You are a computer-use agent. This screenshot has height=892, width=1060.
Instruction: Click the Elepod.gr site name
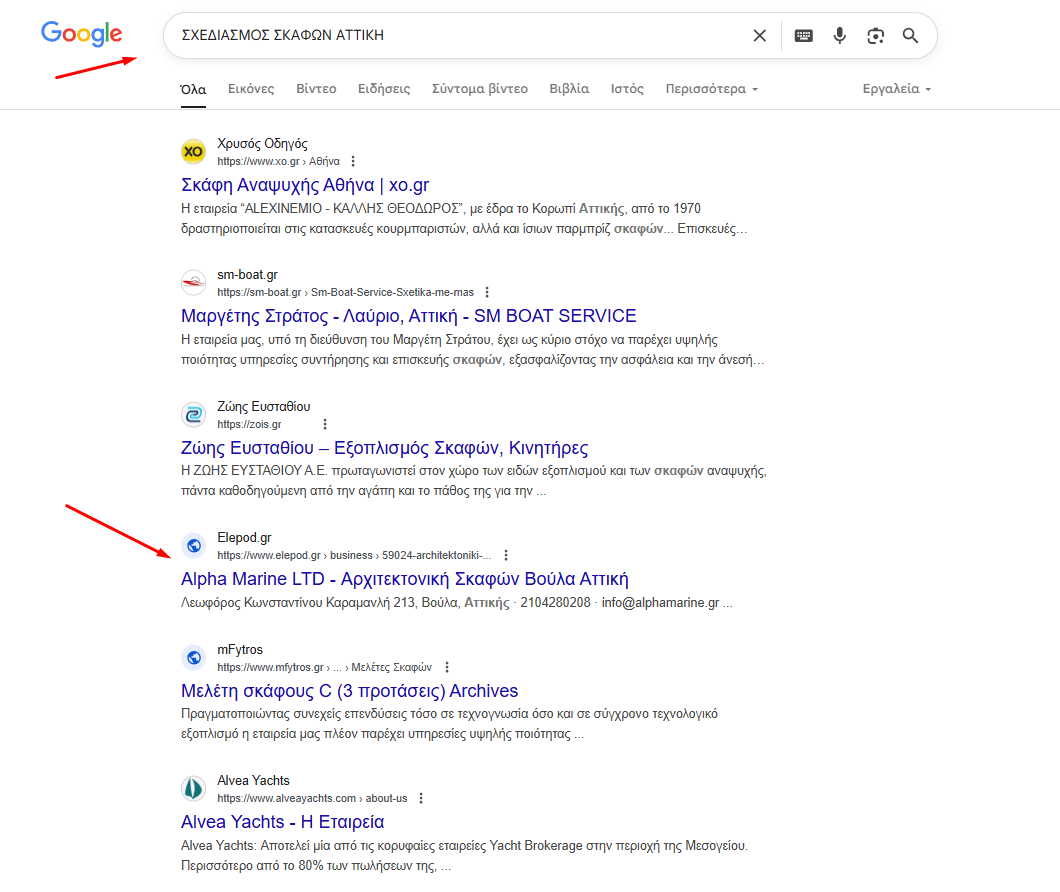pos(244,538)
